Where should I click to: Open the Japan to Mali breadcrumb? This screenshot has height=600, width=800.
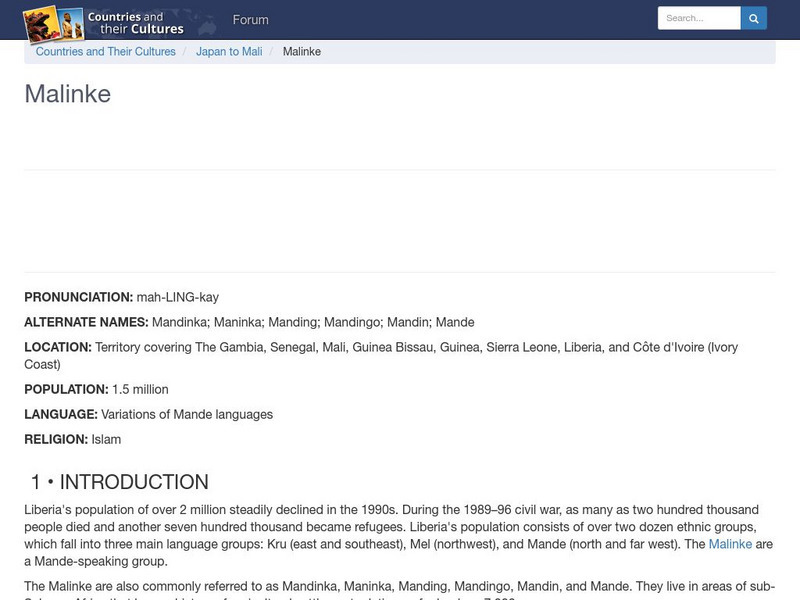point(229,52)
